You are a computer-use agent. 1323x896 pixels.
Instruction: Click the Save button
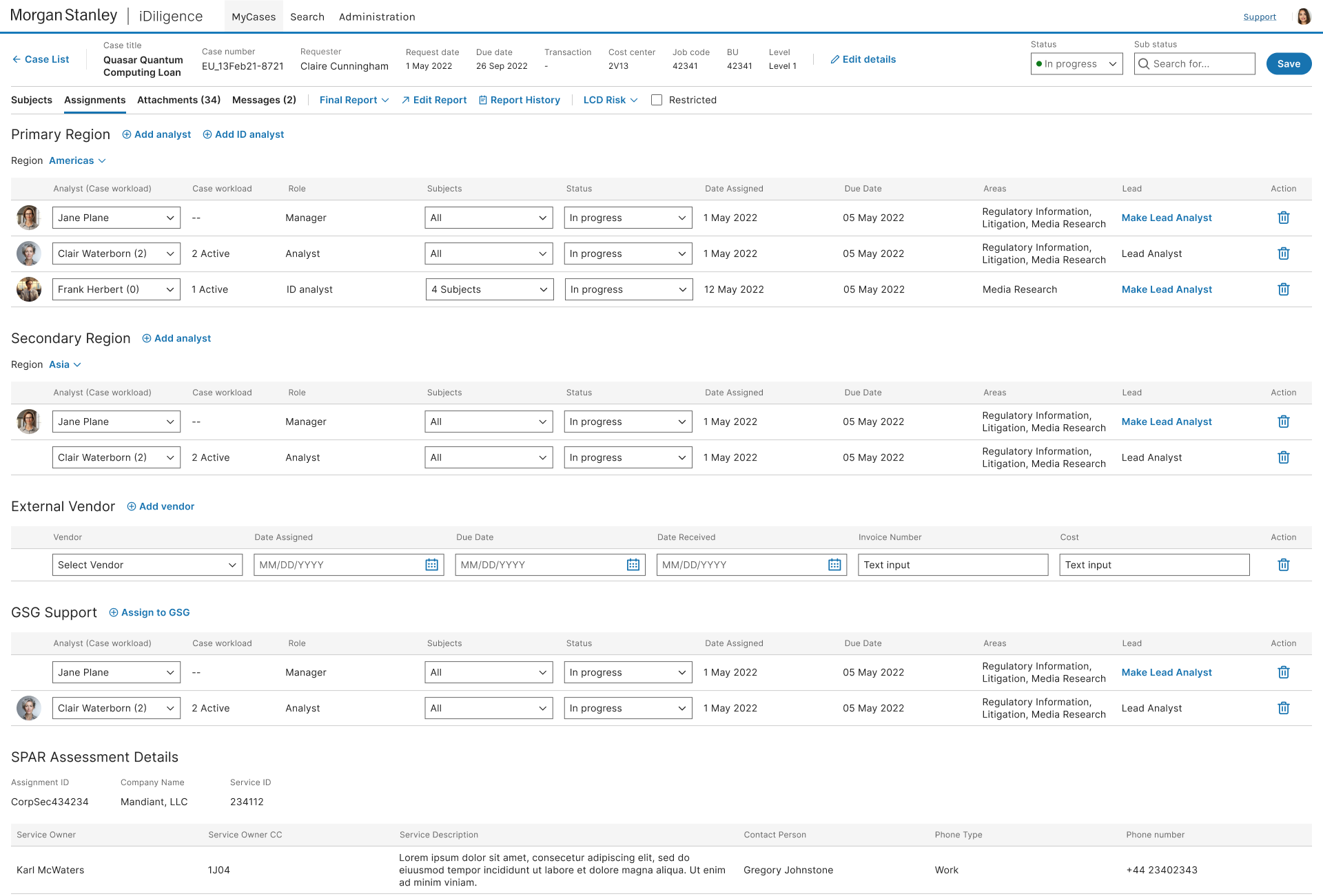coord(1288,64)
